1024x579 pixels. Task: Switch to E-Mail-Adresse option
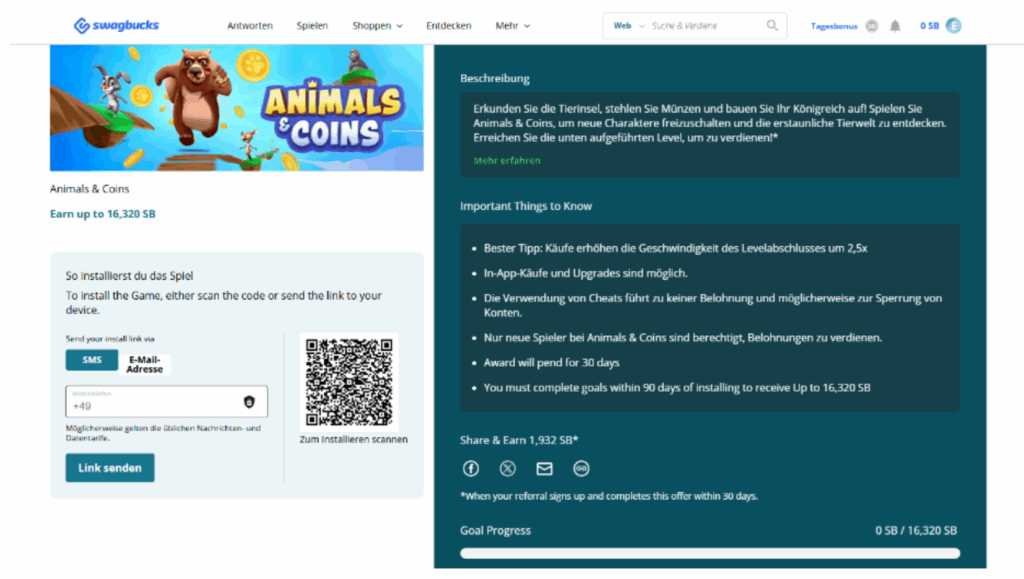pos(145,364)
